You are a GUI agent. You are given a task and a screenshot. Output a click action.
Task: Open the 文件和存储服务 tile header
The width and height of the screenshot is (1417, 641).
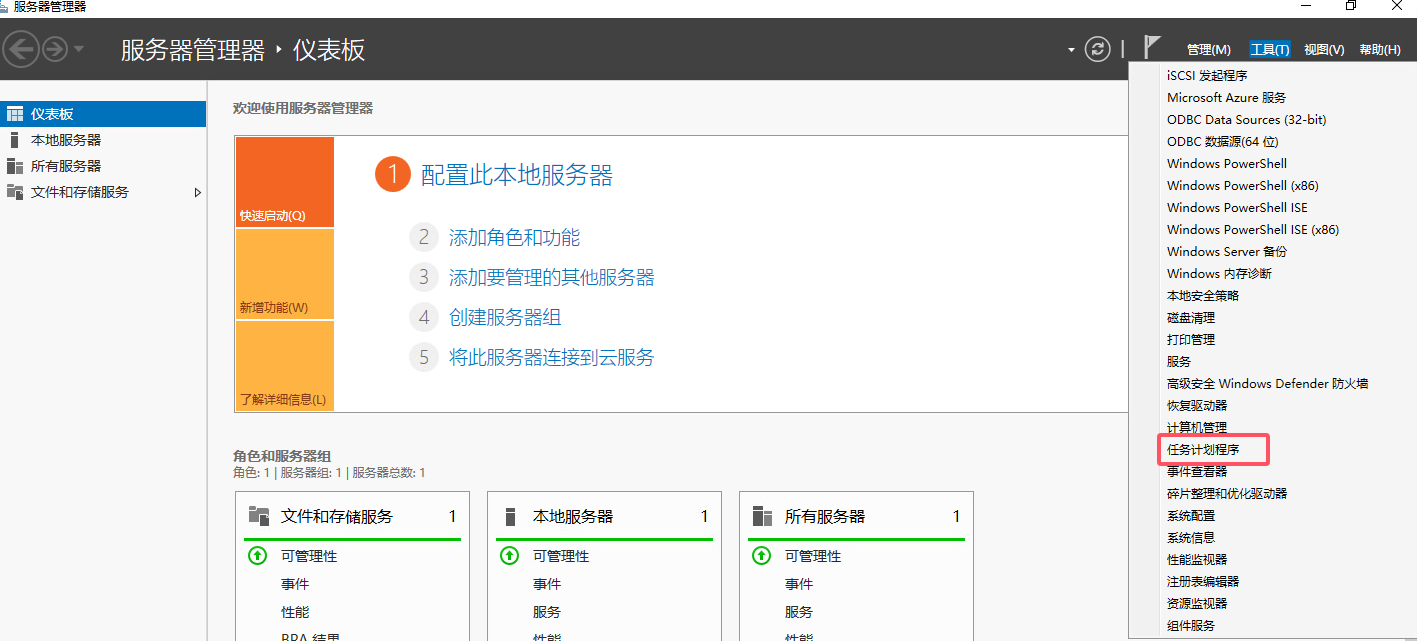pyautogui.click(x=352, y=516)
